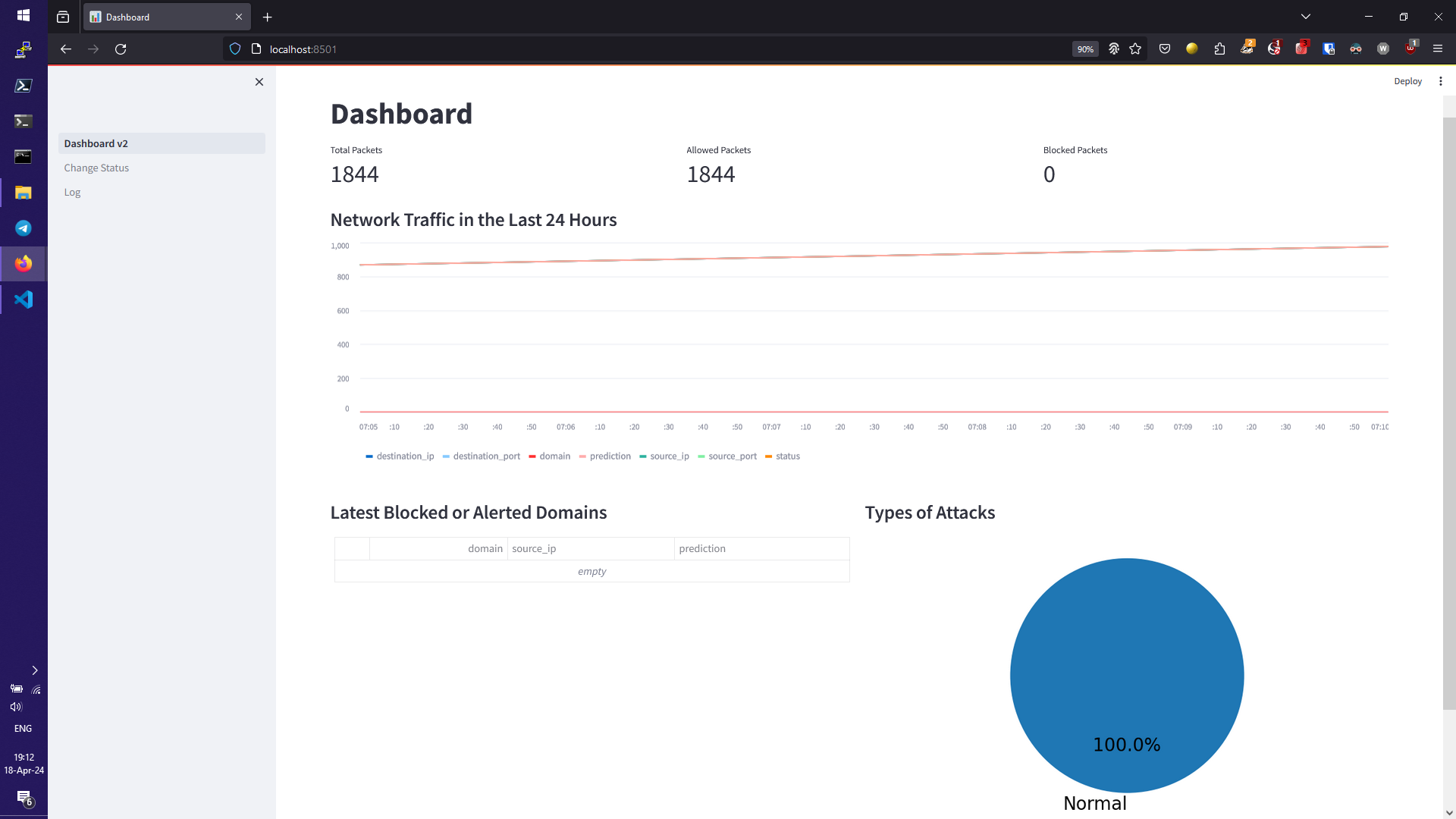Viewport: 1456px width, 819px height.
Task: Close the Streamlit sidebar panel
Action: coord(259,82)
